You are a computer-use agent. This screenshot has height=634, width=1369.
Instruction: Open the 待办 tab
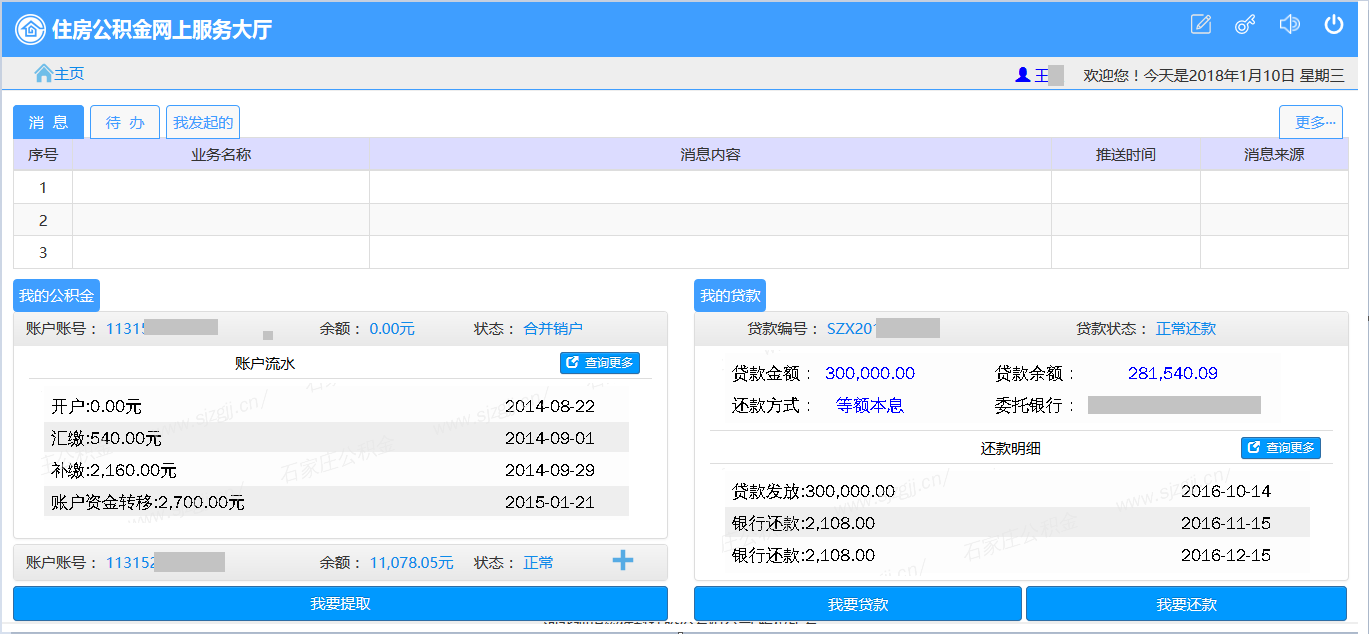pyautogui.click(x=125, y=122)
